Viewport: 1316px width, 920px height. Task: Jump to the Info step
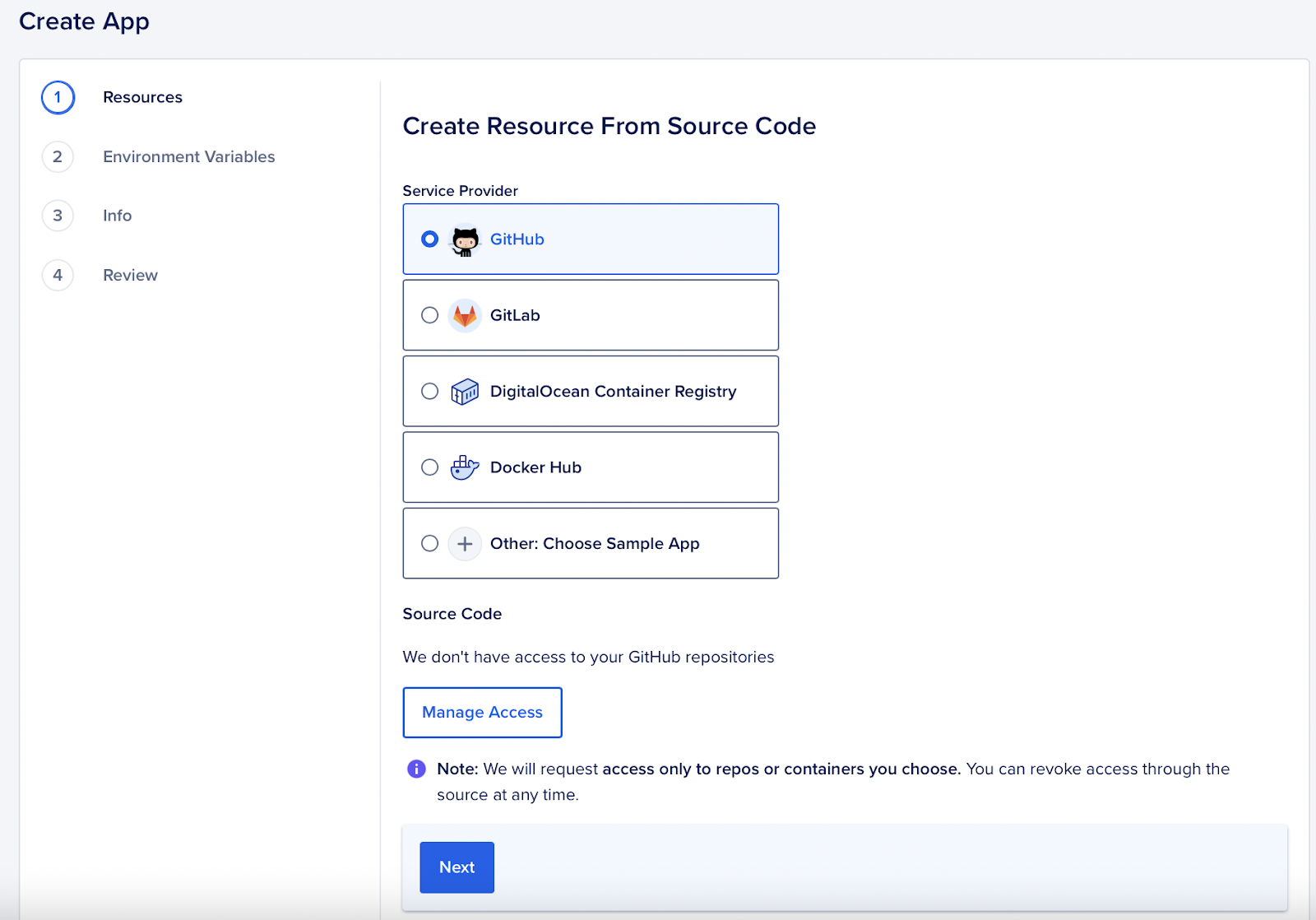point(117,216)
